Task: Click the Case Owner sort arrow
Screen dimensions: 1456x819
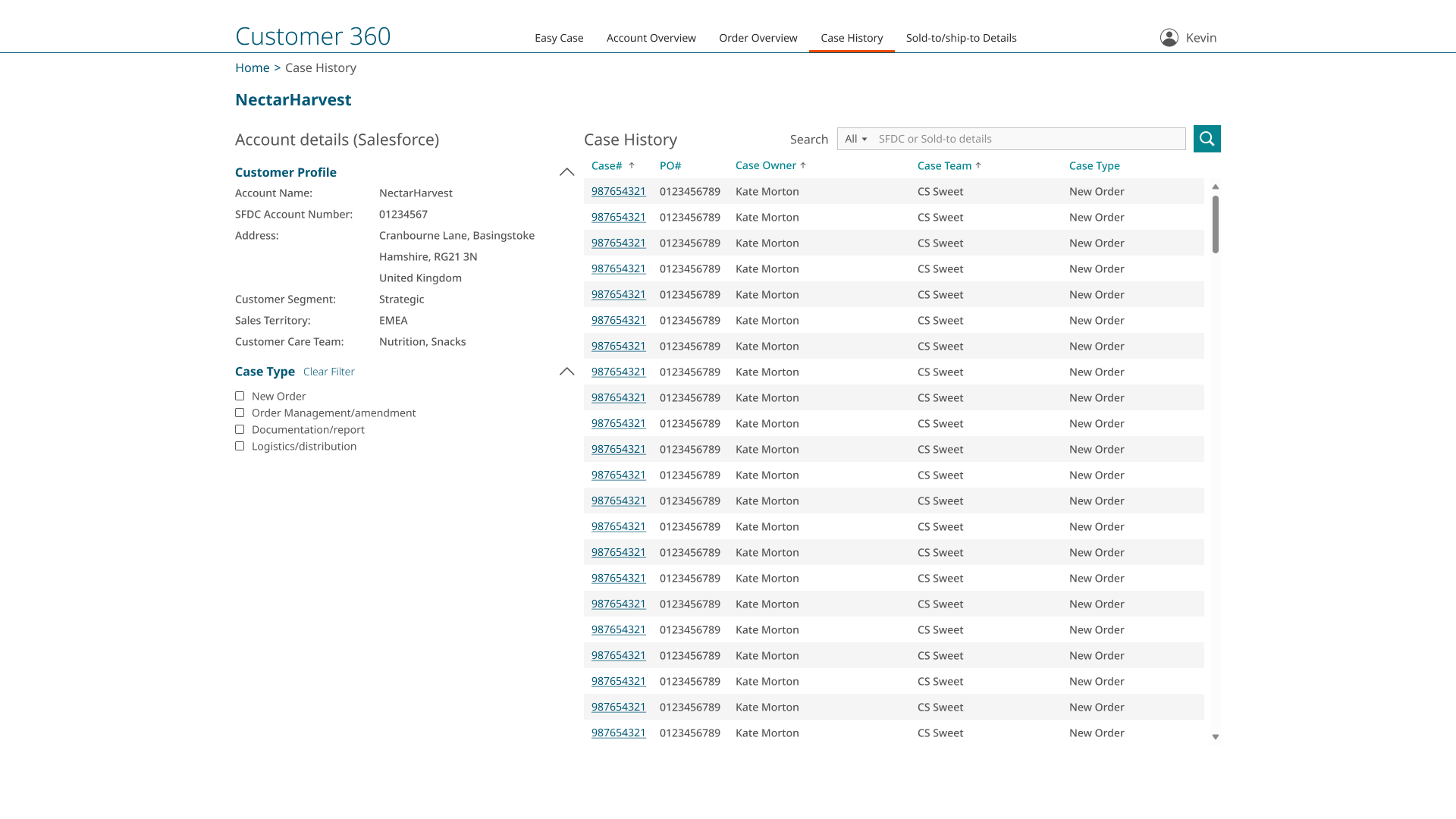Action: click(x=802, y=165)
